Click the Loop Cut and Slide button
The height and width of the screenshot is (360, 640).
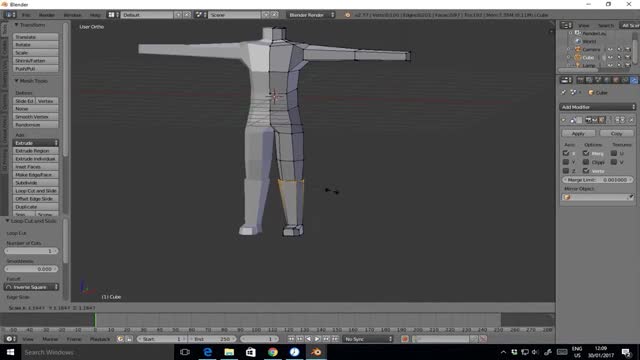point(36,191)
